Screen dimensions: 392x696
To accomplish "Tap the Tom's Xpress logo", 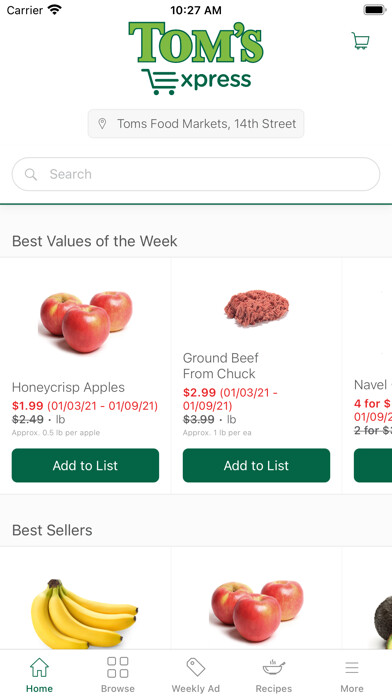I will click(x=196, y=58).
